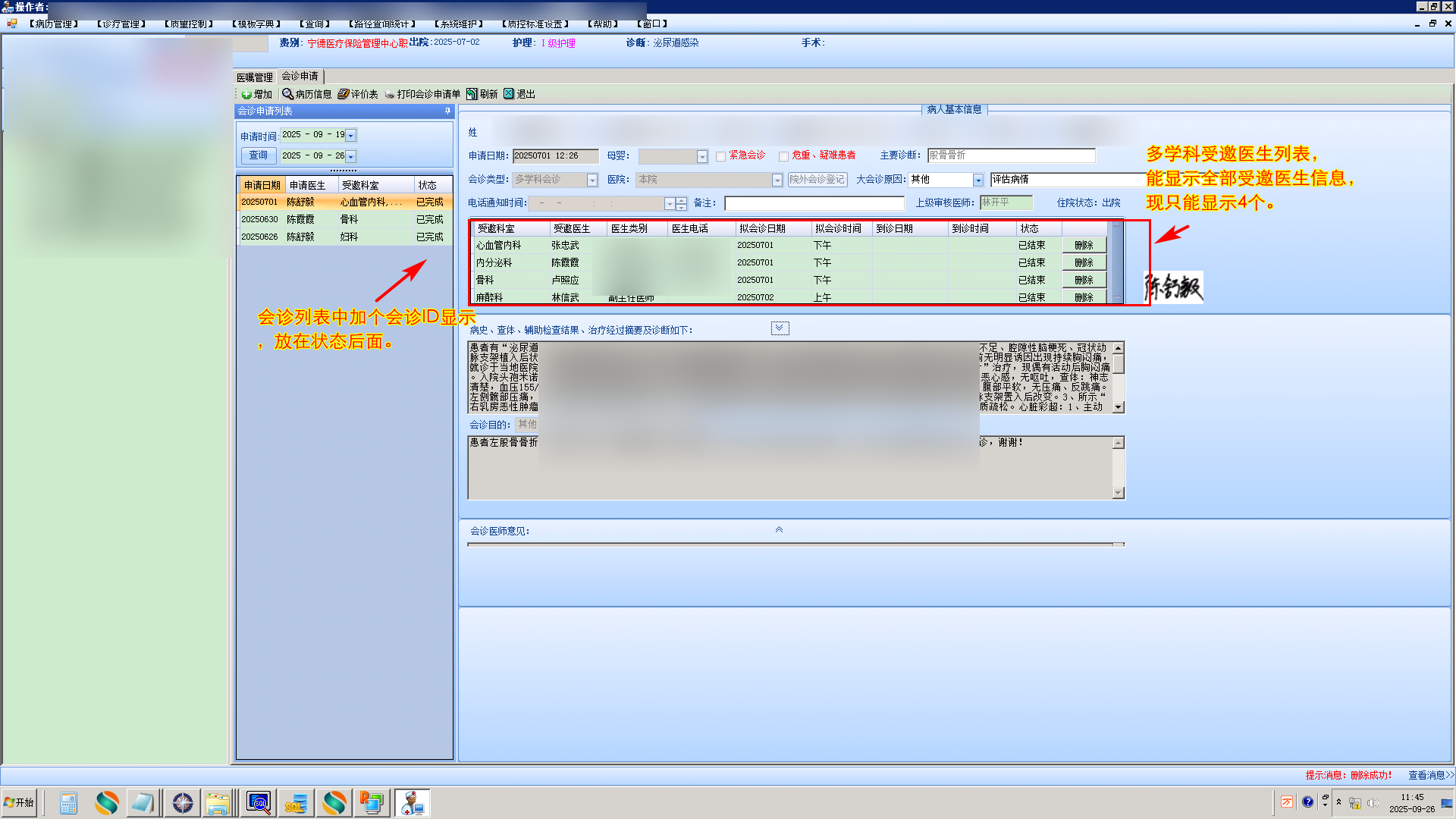
Task: Click the 查询 button
Action: click(258, 155)
